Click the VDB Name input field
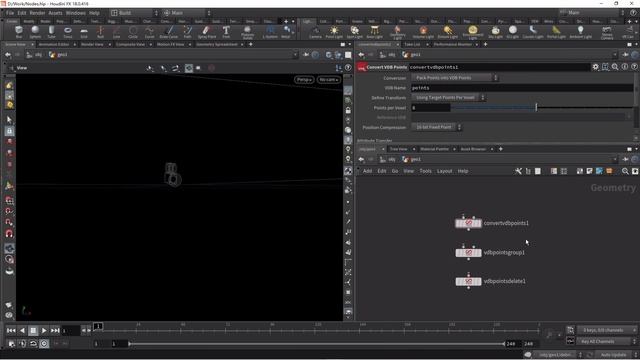 point(522,88)
